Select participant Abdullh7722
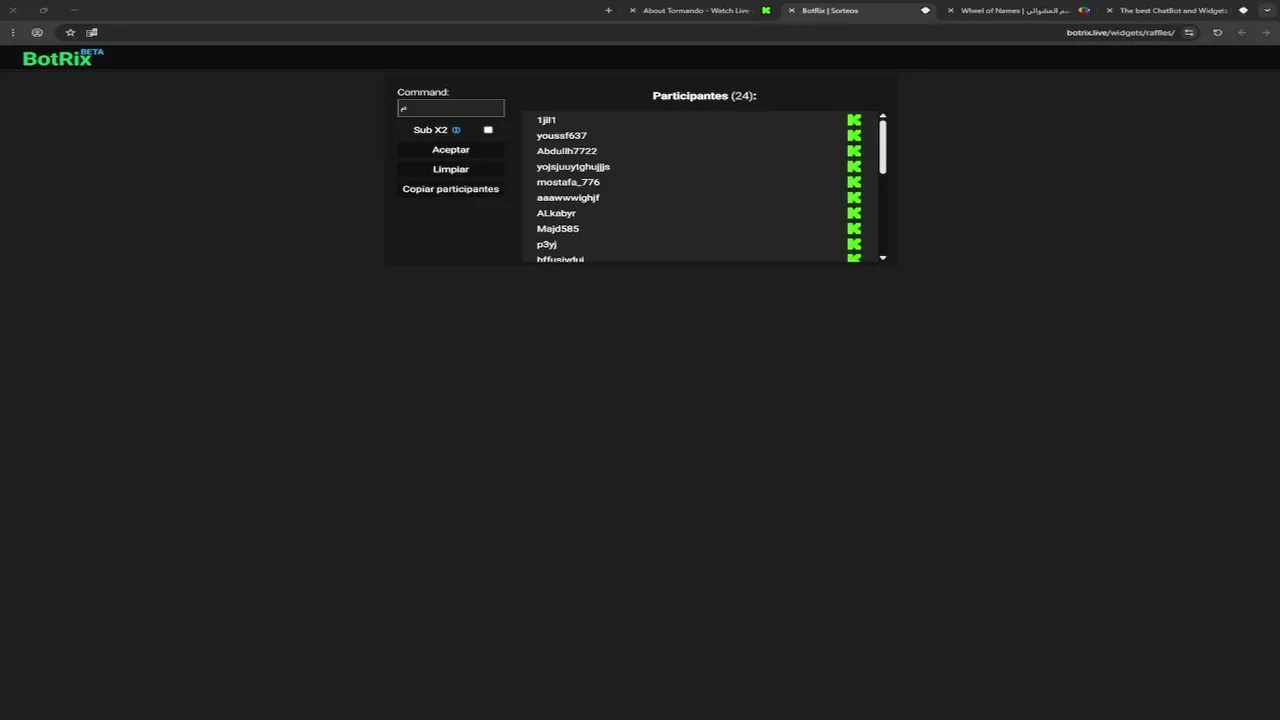Image resolution: width=1280 pixels, height=720 pixels. (567, 151)
